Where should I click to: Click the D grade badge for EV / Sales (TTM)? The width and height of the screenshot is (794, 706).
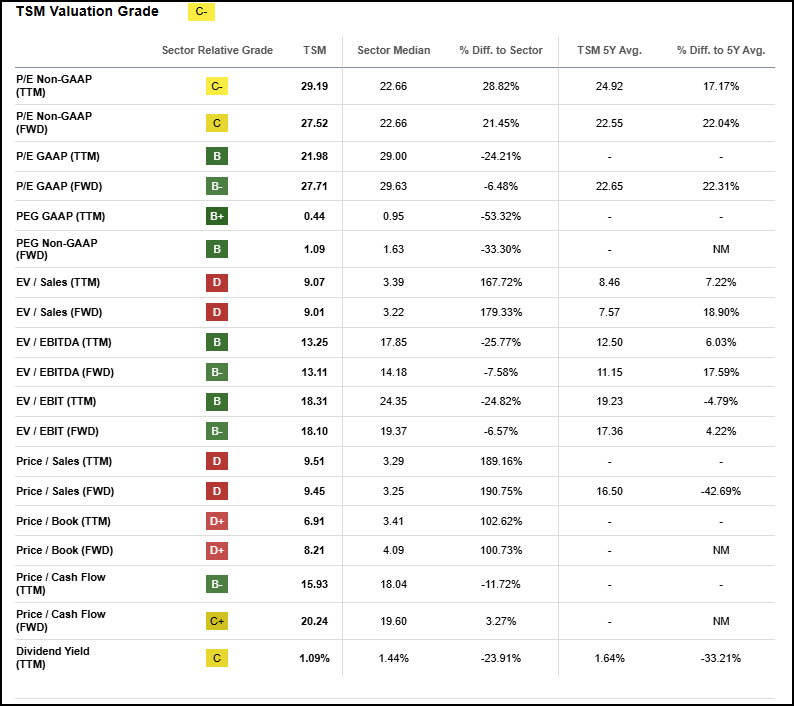[217, 282]
